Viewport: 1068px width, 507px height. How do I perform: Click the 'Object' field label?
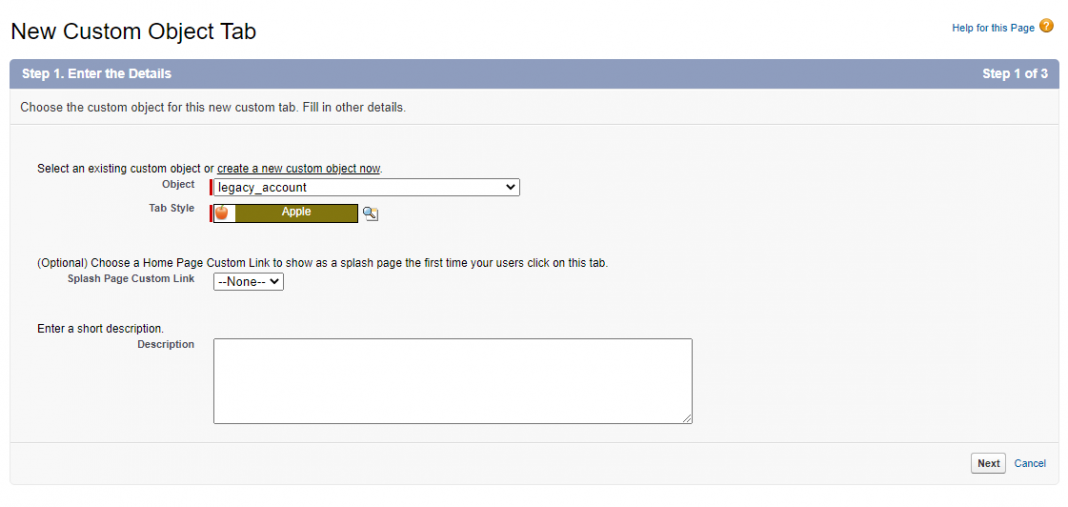point(178,185)
